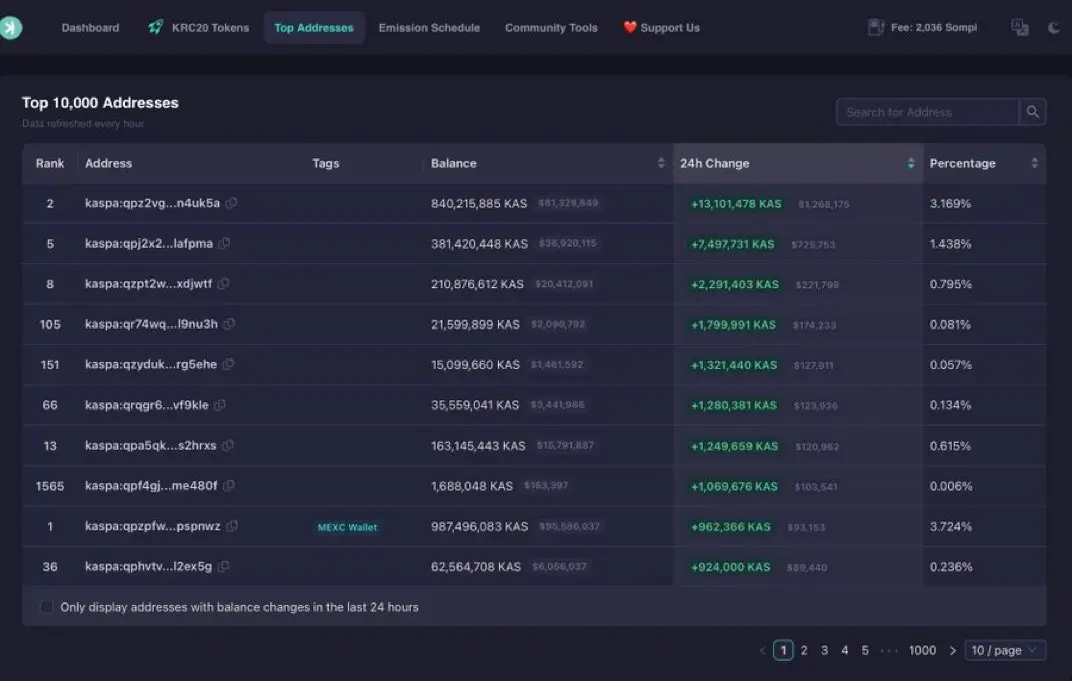Image resolution: width=1072 pixels, height=681 pixels.
Task: Copy address kaspa:qpa5qk...s2hrxs
Action: tap(228, 445)
